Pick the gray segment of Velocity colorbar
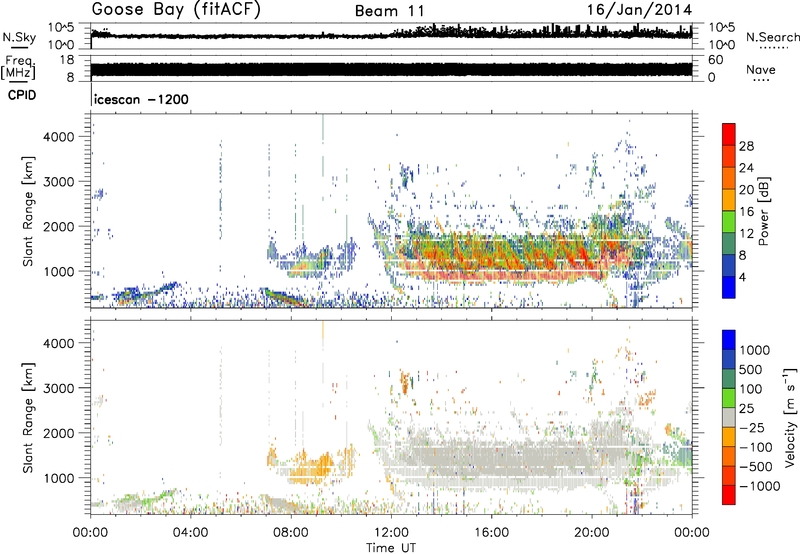 pos(729,417)
